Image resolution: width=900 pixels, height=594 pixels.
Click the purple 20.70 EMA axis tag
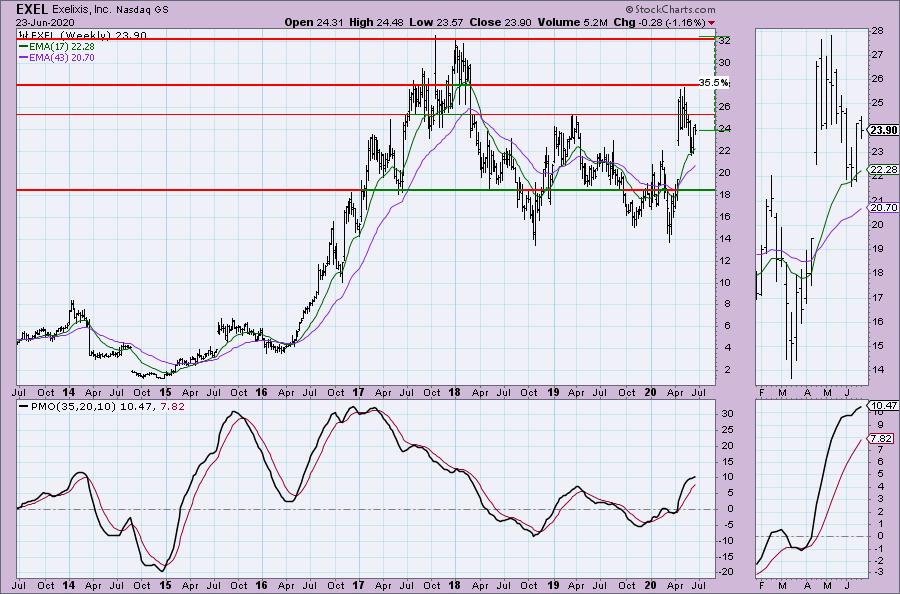(x=883, y=207)
